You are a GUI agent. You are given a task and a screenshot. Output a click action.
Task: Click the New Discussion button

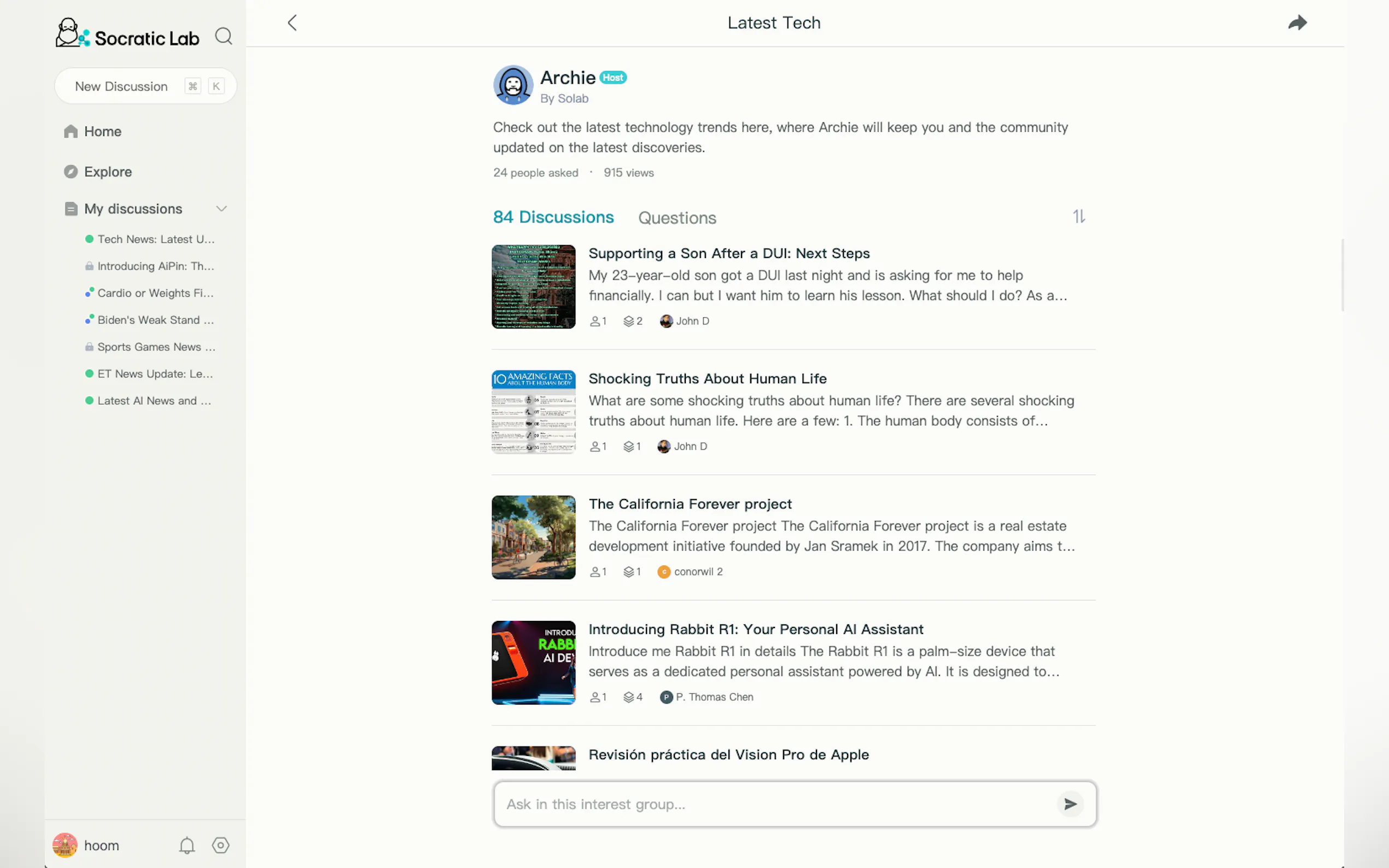tap(121, 86)
